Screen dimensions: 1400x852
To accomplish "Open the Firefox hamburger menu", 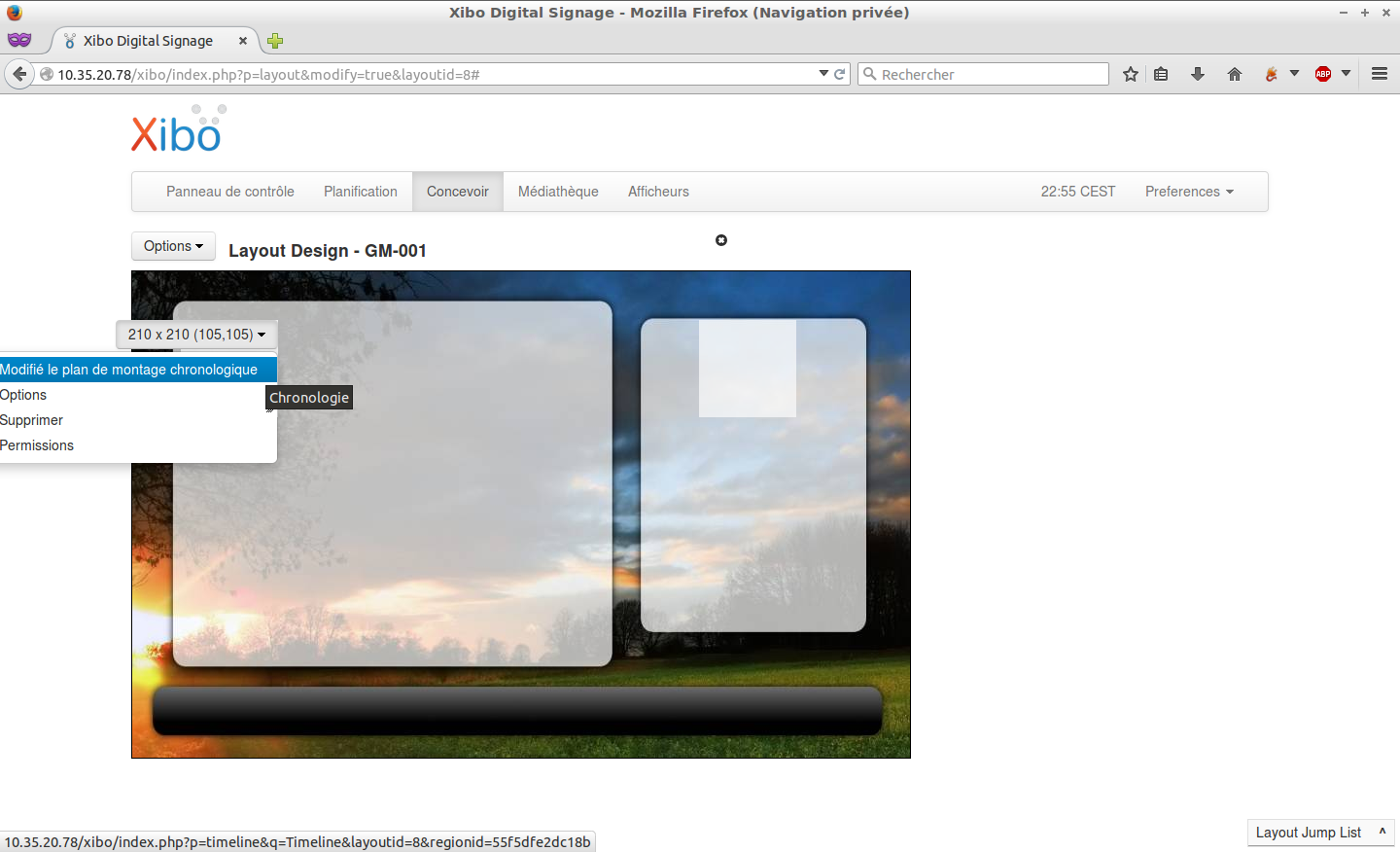I will 1379,74.
